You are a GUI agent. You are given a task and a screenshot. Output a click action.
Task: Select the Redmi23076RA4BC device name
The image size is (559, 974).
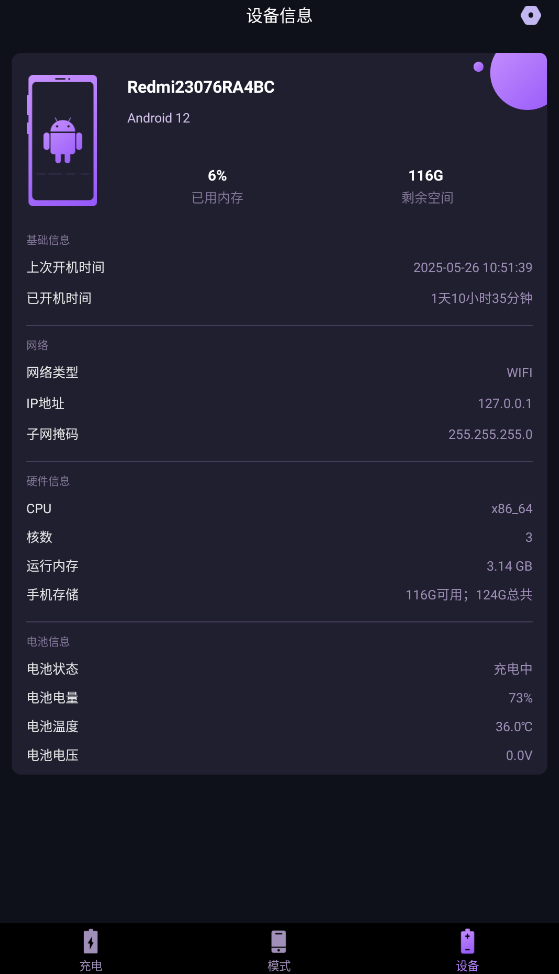[x=201, y=88]
